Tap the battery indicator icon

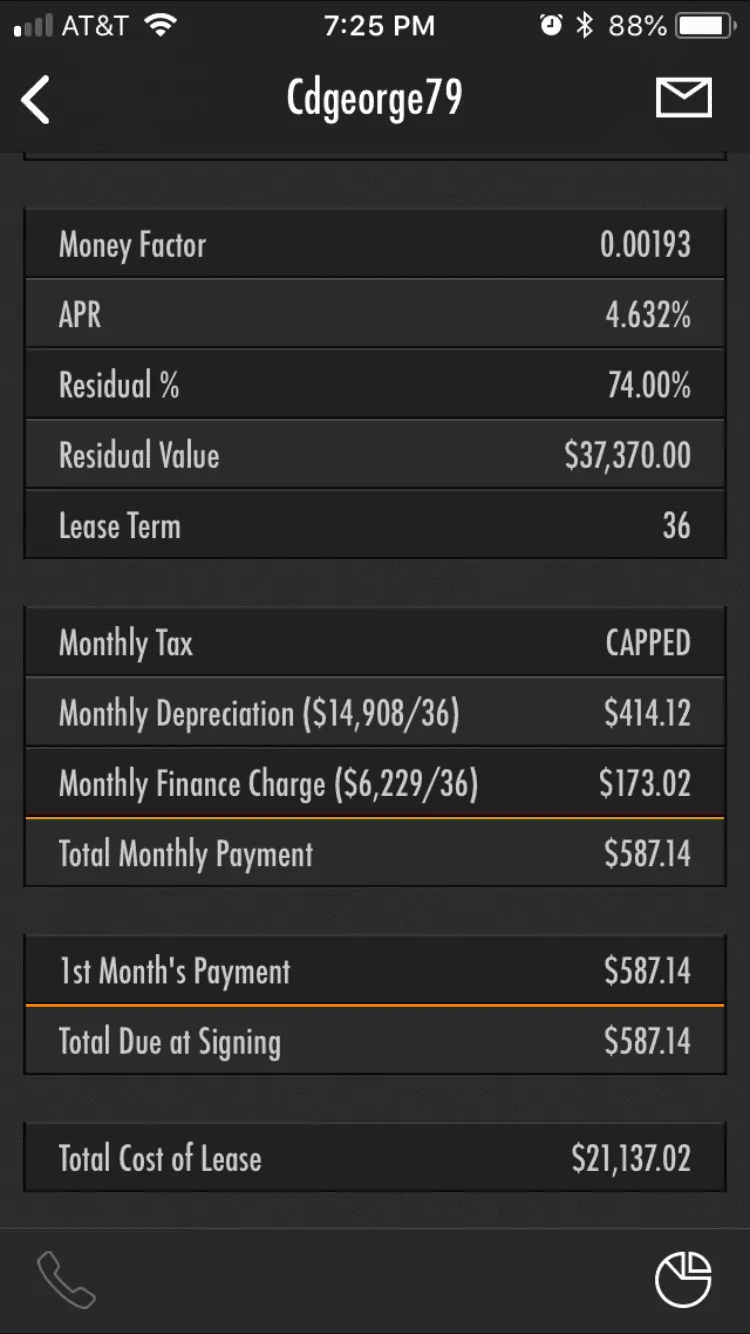click(706, 25)
